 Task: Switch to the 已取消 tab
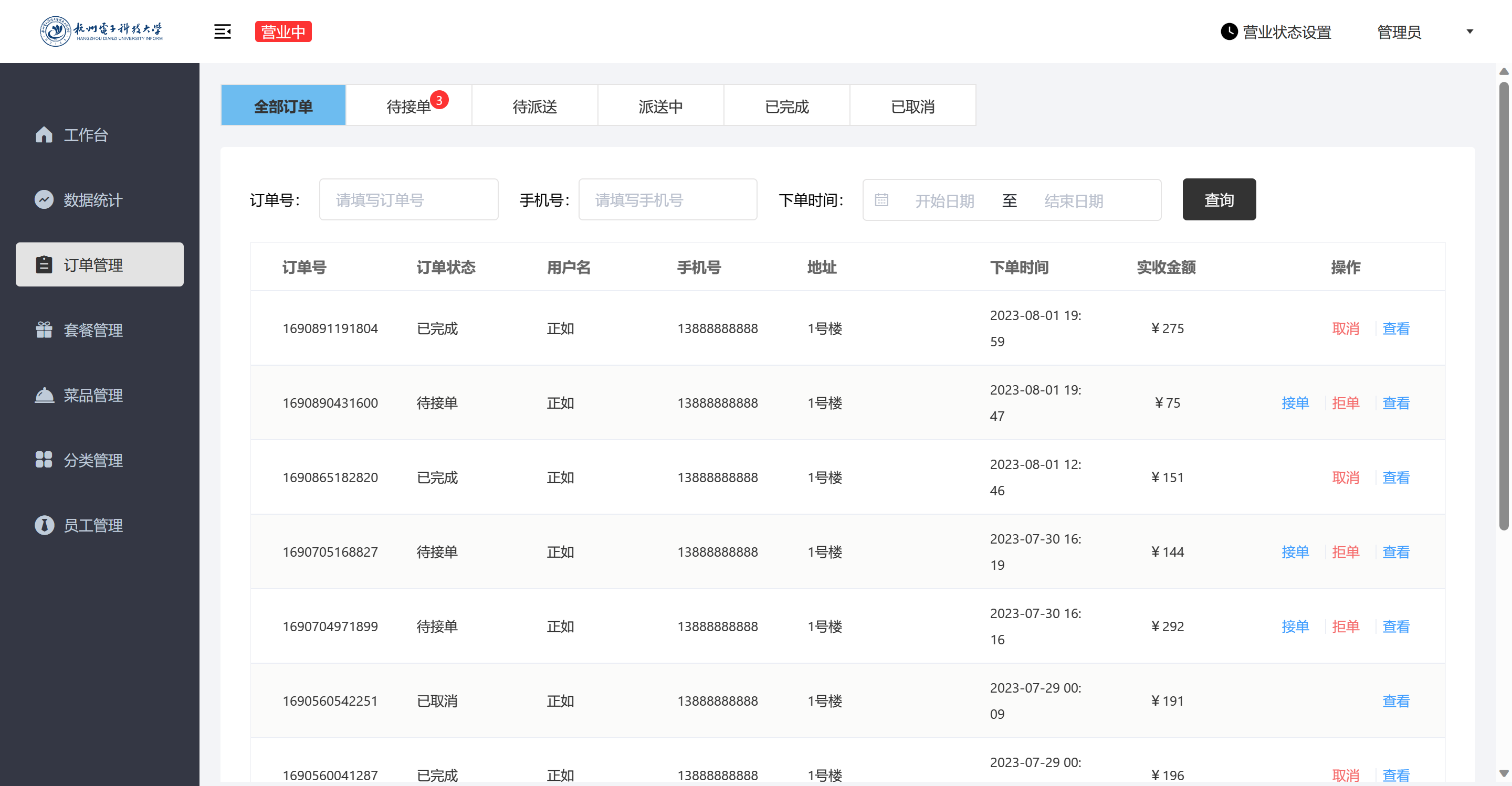[x=913, y=105]
